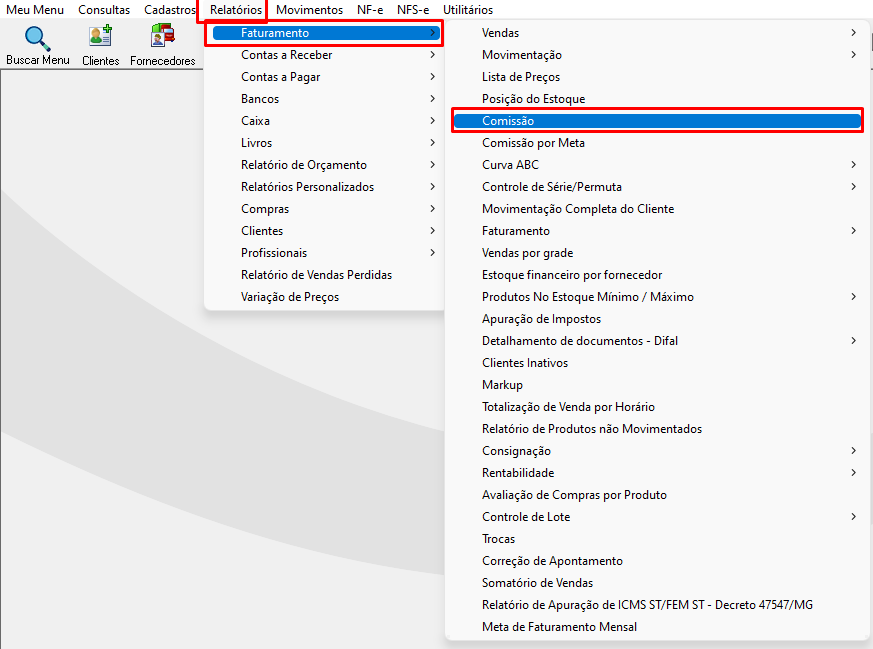The width and height of the screenshot is (873, 649).
Task: Click the Buscar Menu magnifier icon
Action: tap(37, 38)
